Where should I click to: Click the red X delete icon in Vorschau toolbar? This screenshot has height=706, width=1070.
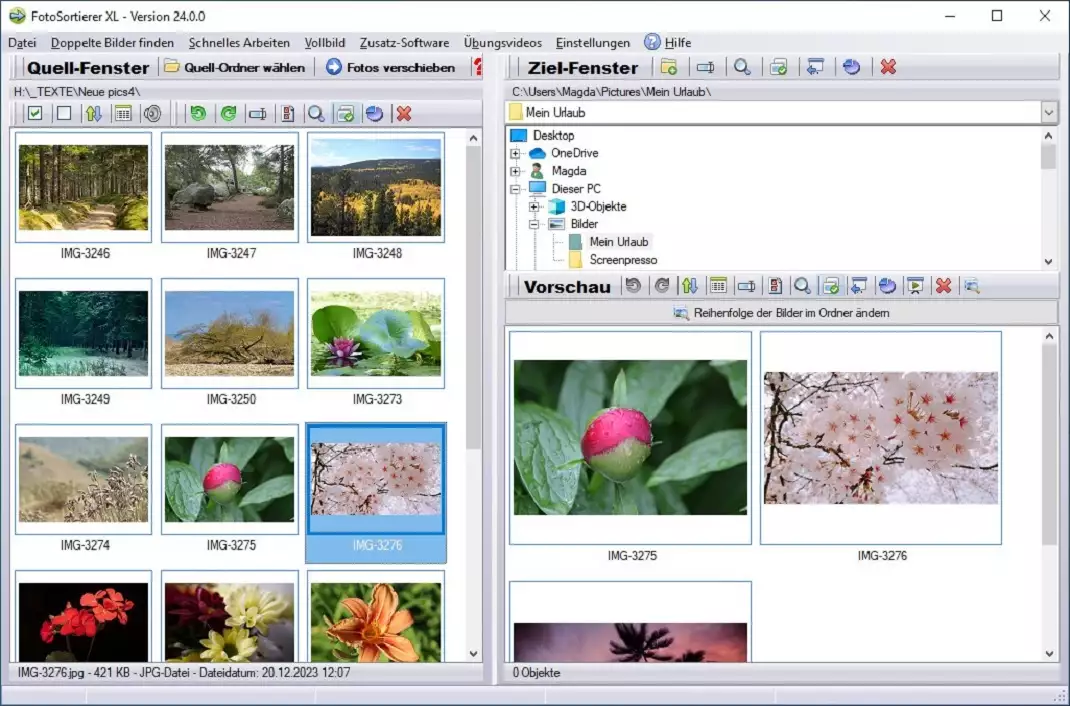coord(942,286)
